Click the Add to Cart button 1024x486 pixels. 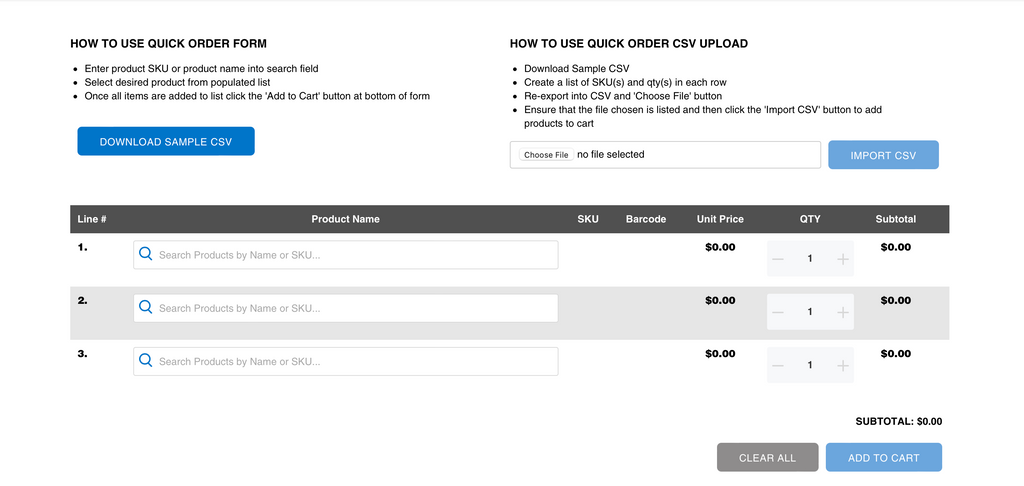click(884, 458)
